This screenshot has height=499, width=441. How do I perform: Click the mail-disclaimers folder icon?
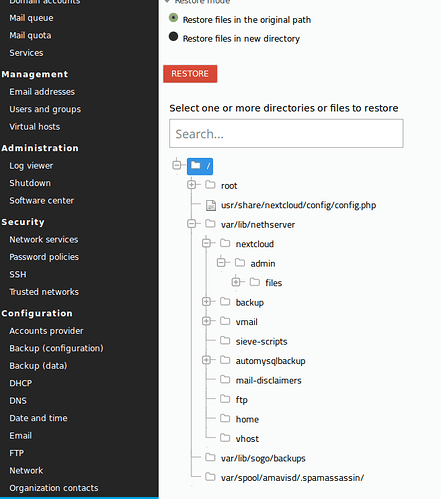click(225, 380)
